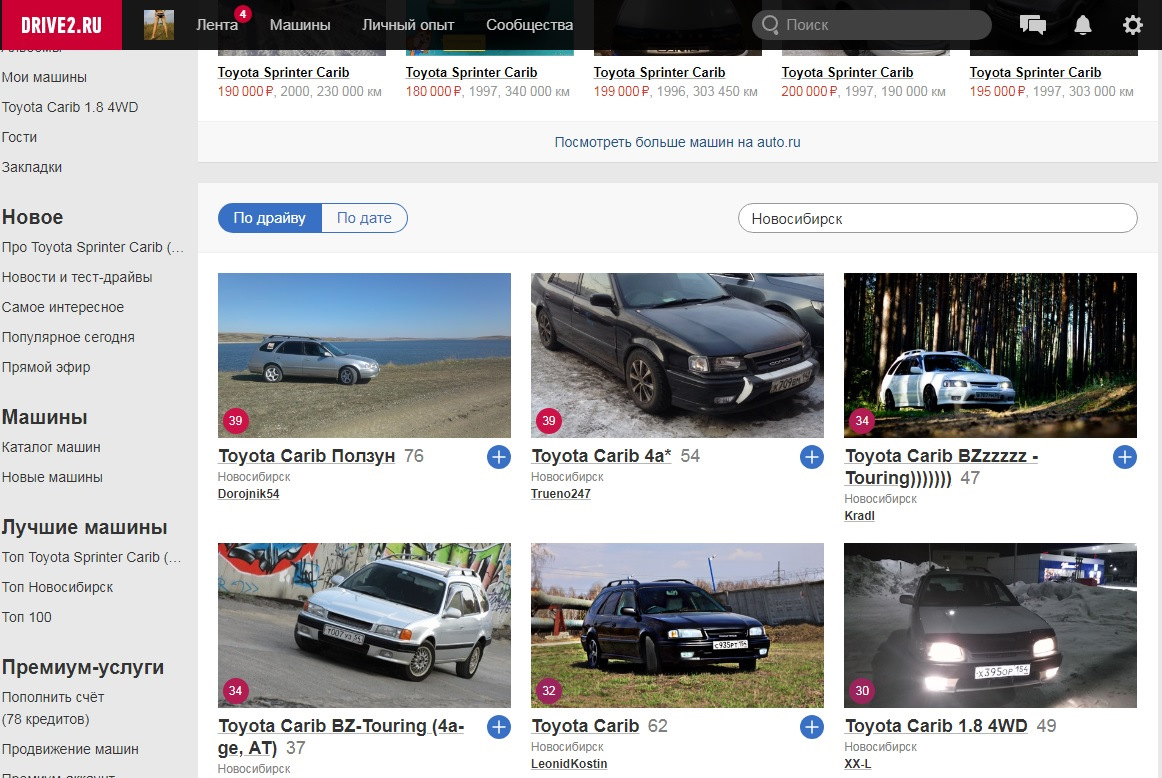Screen dimensions: 1162x778
Task: Open user LeonidKostin profile
Action: click(x=569, y=764)
